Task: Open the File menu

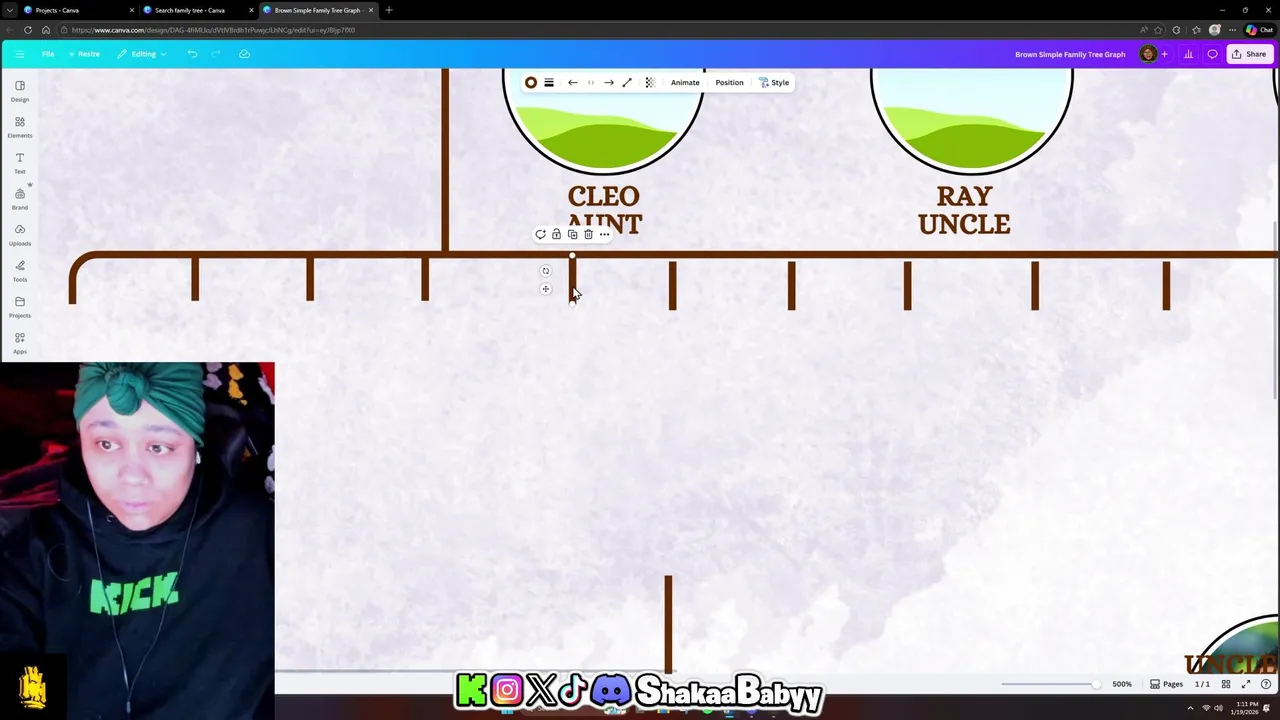Action: pos(48,54)
